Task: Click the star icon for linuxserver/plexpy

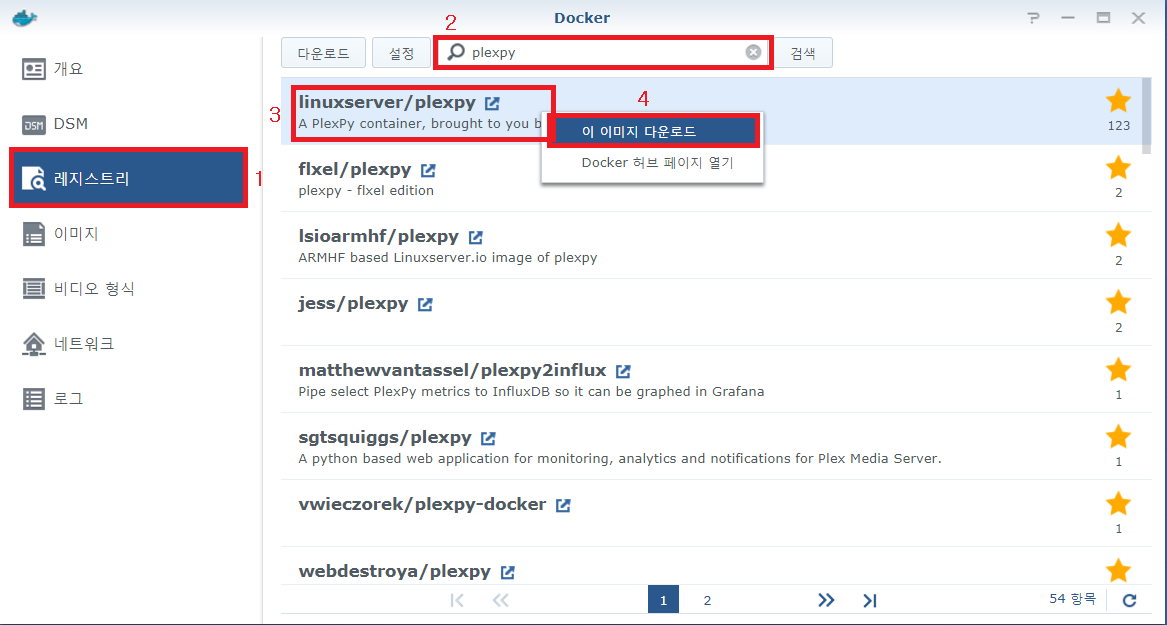Action: [x=1118, y=101]
